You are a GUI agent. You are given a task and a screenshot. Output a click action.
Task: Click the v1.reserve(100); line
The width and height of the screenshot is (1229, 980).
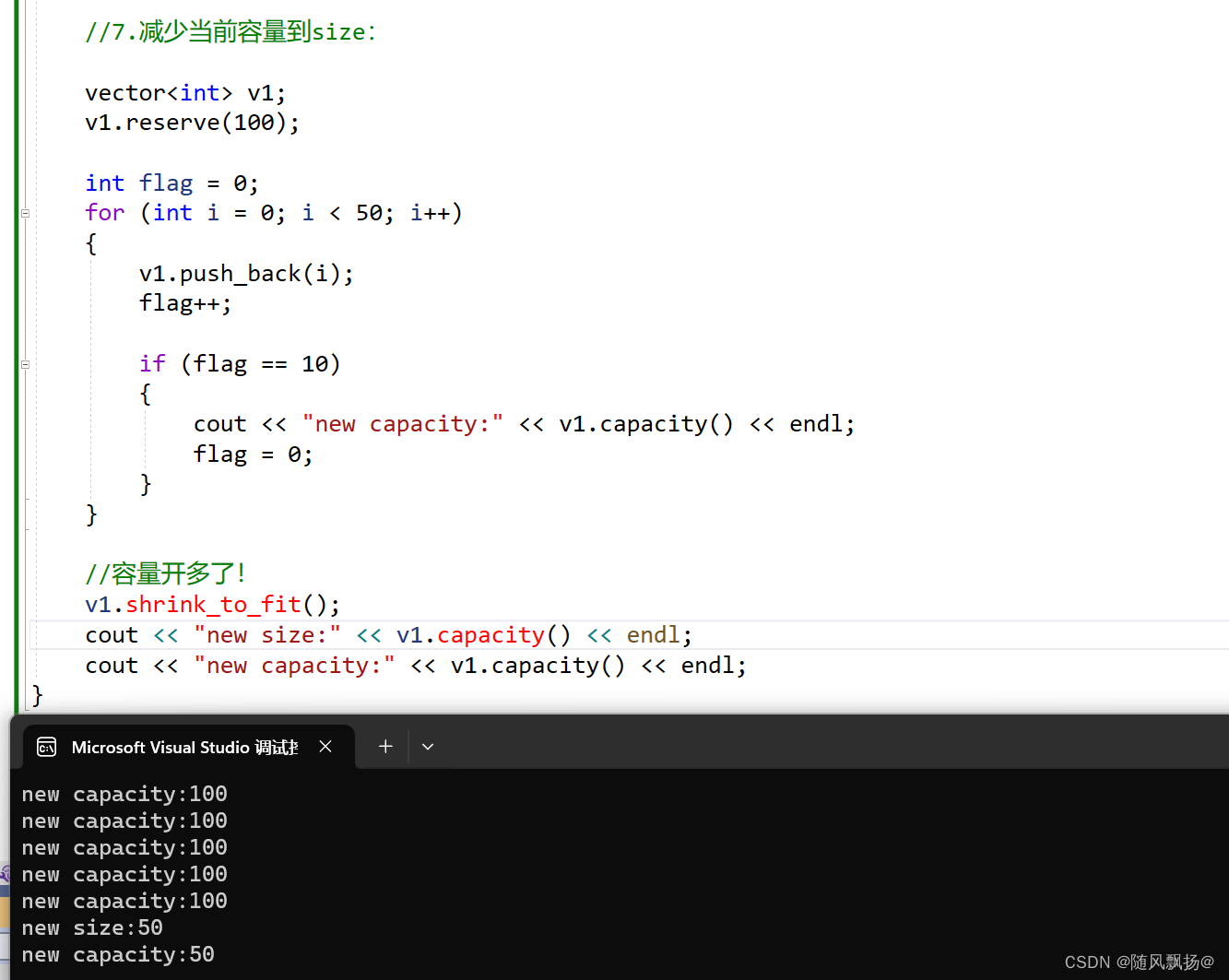[x=192, y=123]
